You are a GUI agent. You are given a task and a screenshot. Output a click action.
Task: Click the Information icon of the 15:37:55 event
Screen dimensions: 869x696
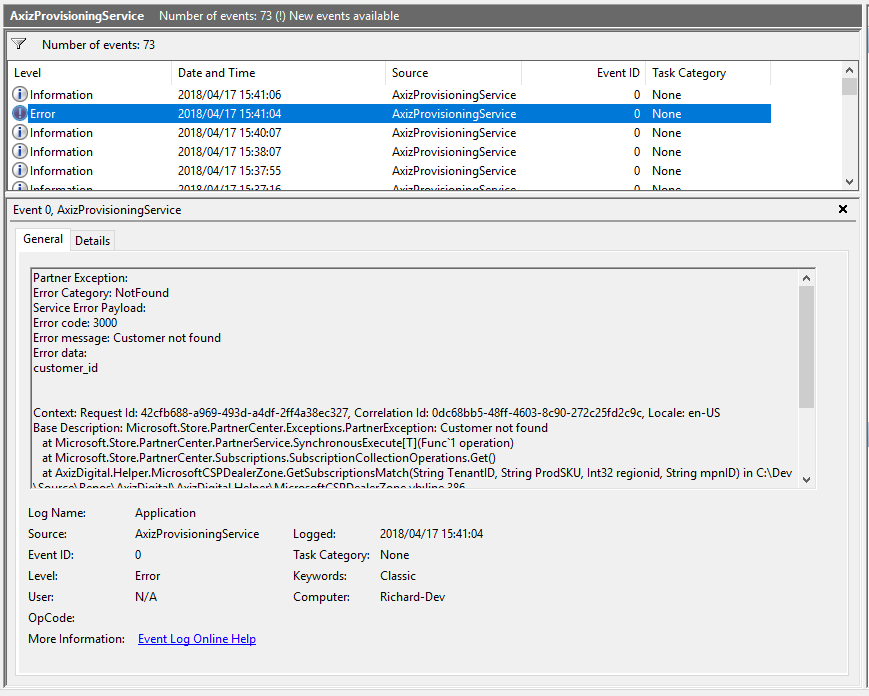pyautogui.click(x=19, y=170)
